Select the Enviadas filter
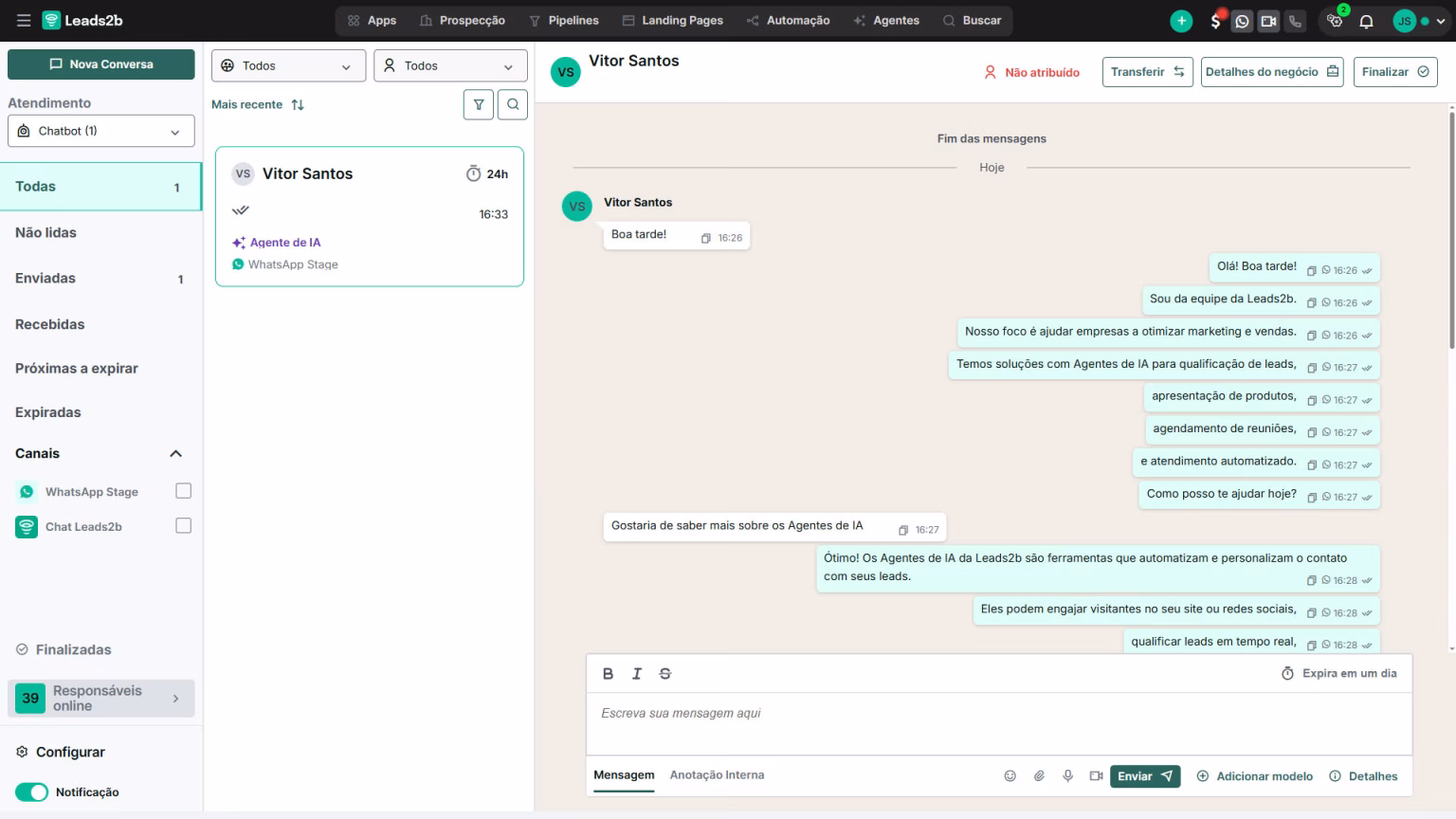Screen dimensions: 1456x819 click(100, 278)
